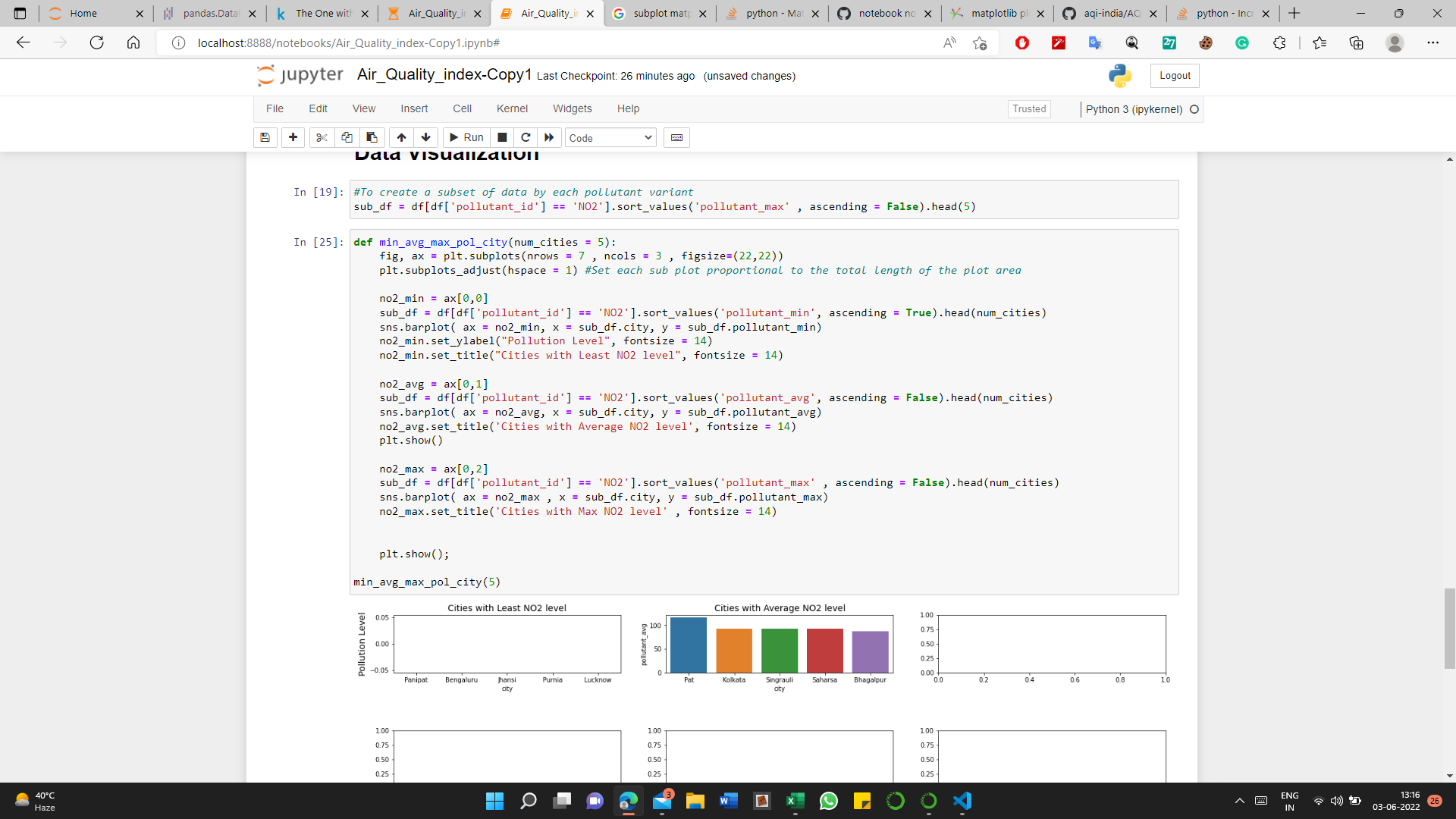Click the Cities with Average NO2 level chart
Image resolution: width=1456 pixels, height=819 pixels.
(x=768, y=648)
